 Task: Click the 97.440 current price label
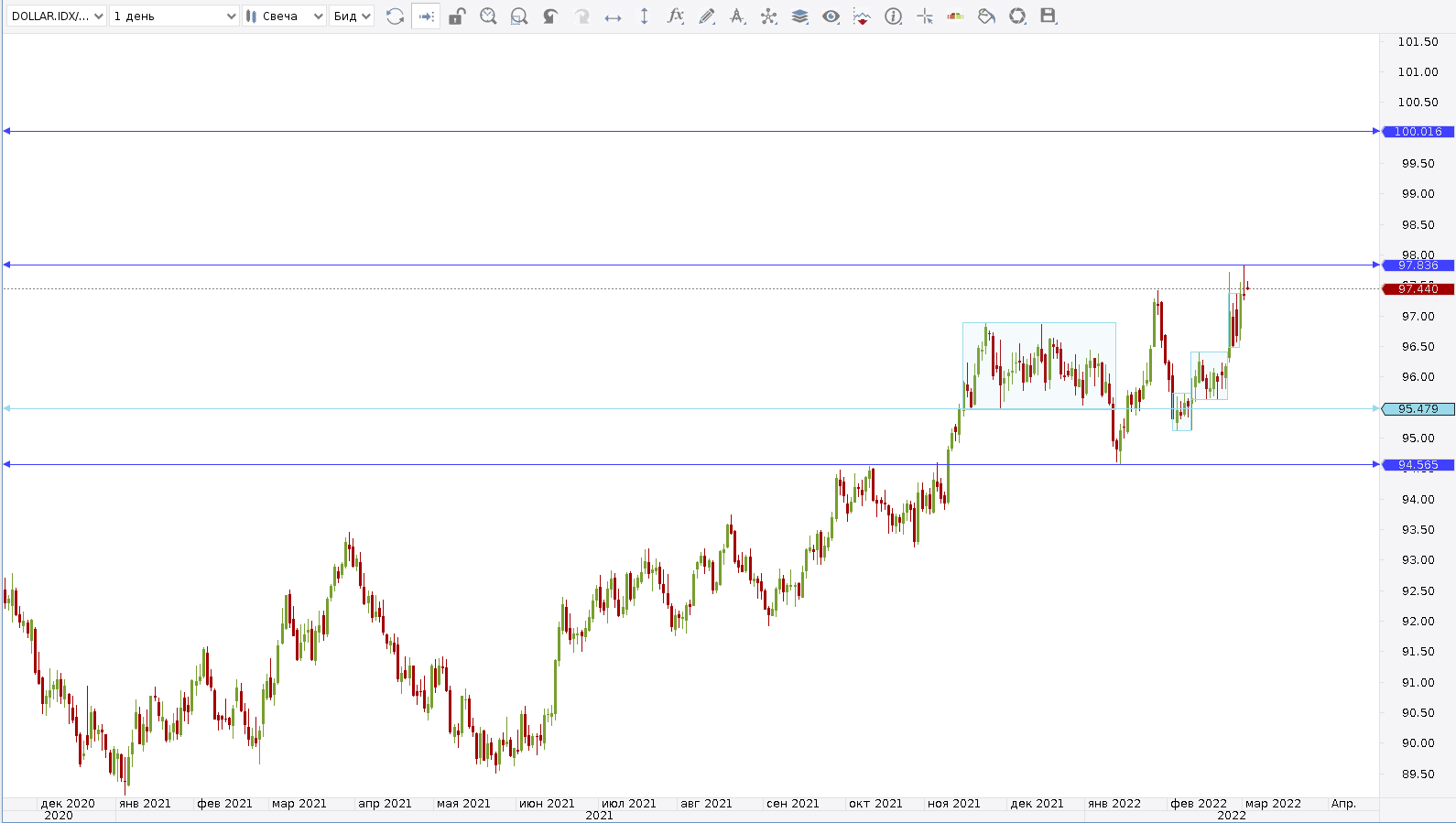(1418, 289)
